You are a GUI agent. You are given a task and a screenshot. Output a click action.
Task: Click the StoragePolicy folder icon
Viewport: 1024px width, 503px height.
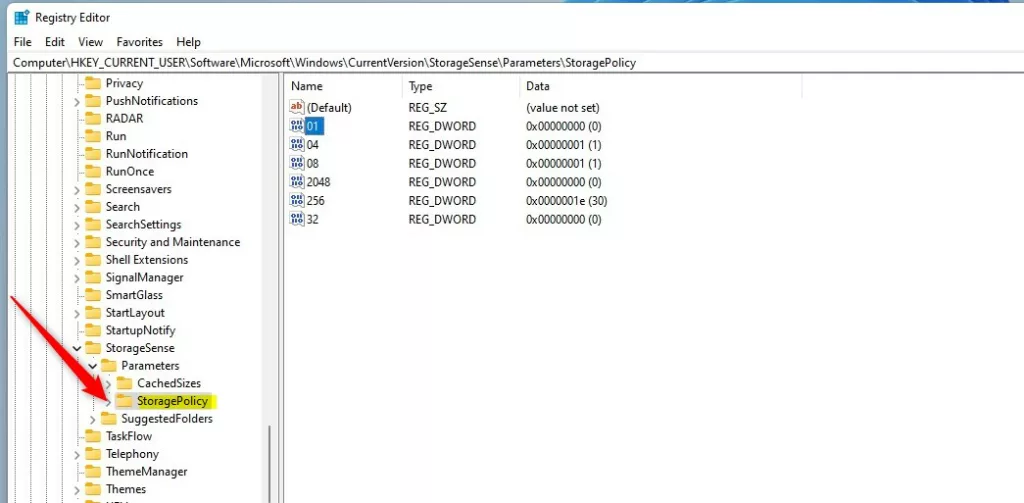tap(123, 400)
